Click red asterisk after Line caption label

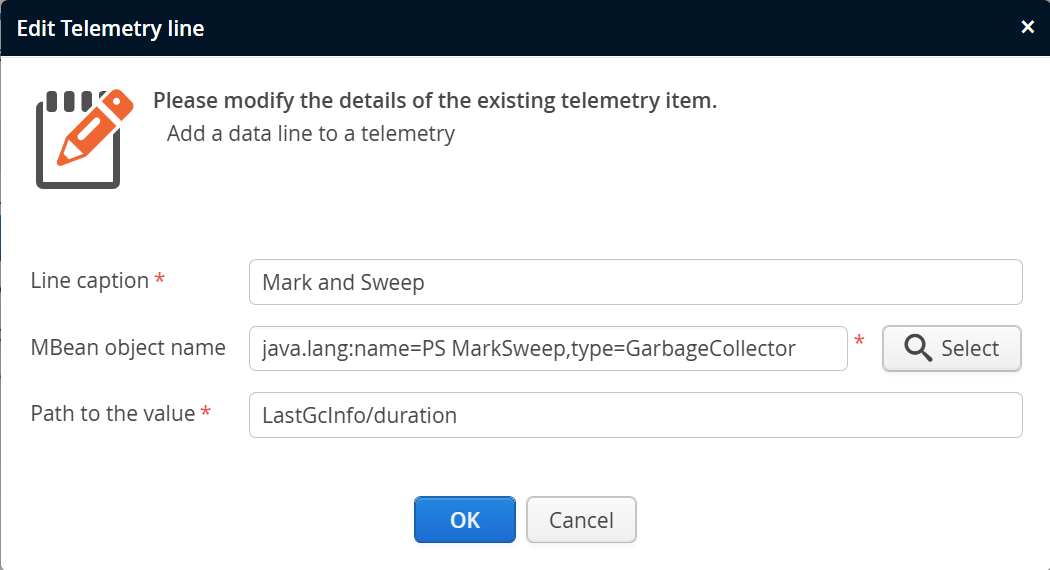[x=160, y=280]
